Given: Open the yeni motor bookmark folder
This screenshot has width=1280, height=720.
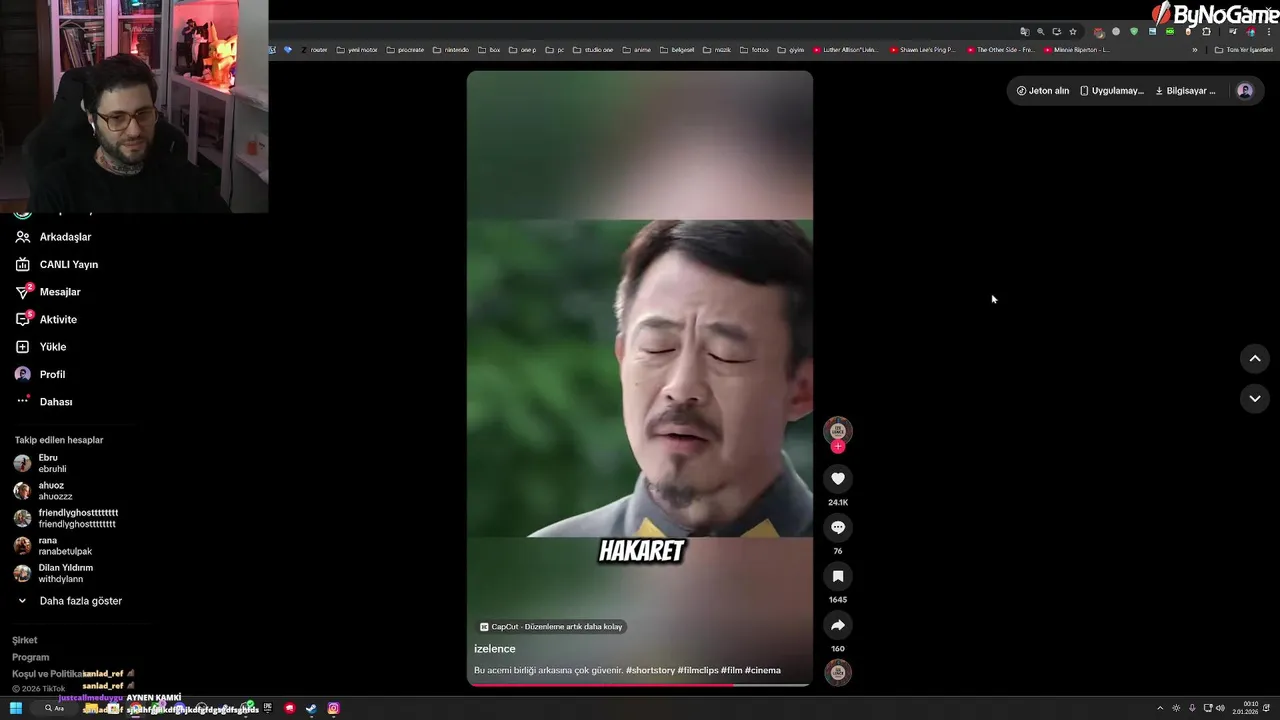Looking at the screenshot, I should click(357, 49).
